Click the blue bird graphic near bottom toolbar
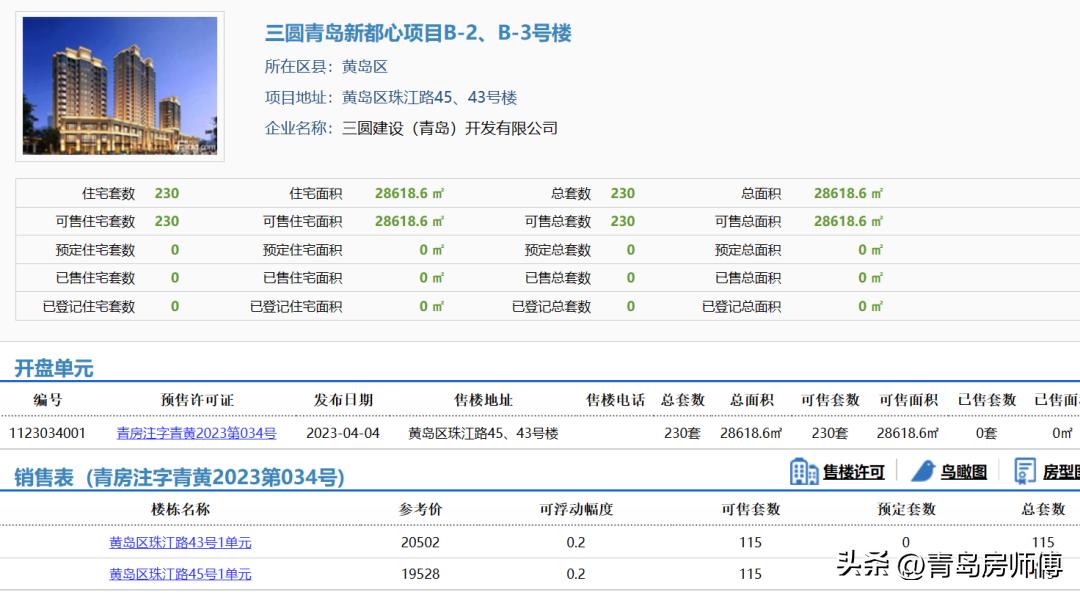 pos(922,470)
